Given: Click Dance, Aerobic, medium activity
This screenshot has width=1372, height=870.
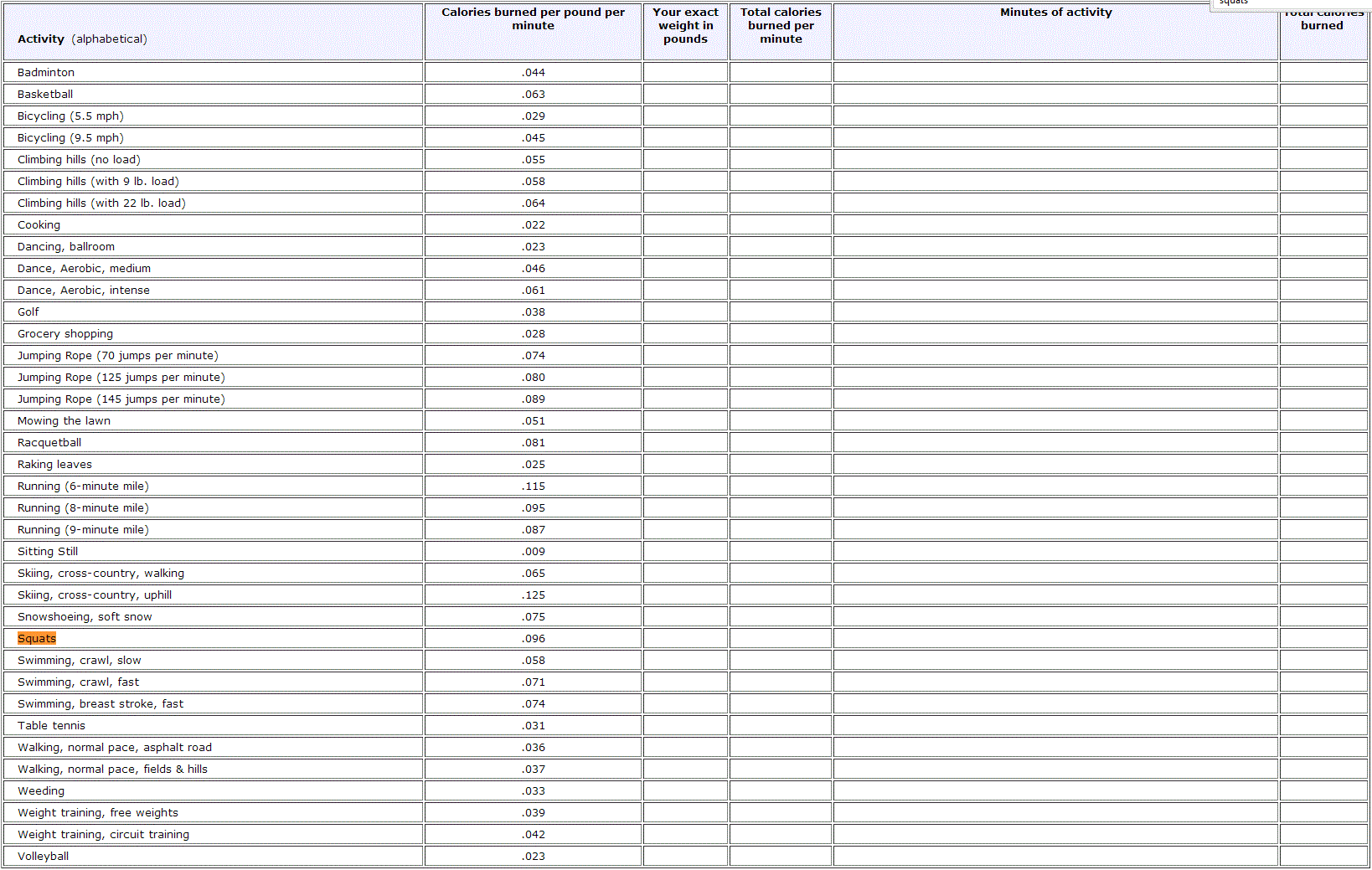Looking at the screenshot, I should (x=84, y=268).
